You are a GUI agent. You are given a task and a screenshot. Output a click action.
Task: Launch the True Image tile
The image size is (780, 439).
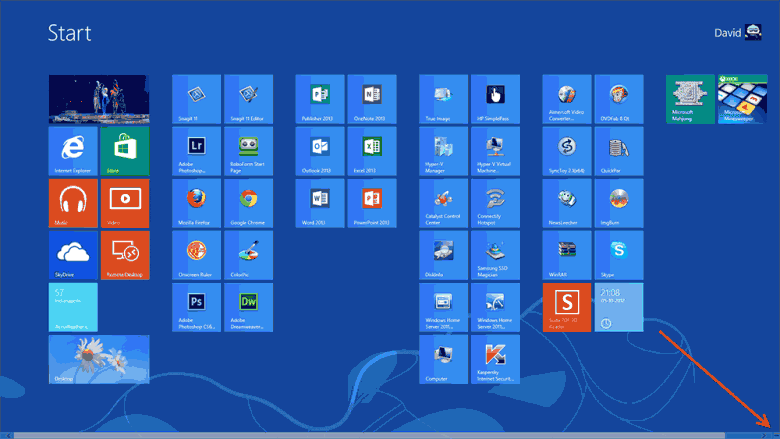pos(443,99)
